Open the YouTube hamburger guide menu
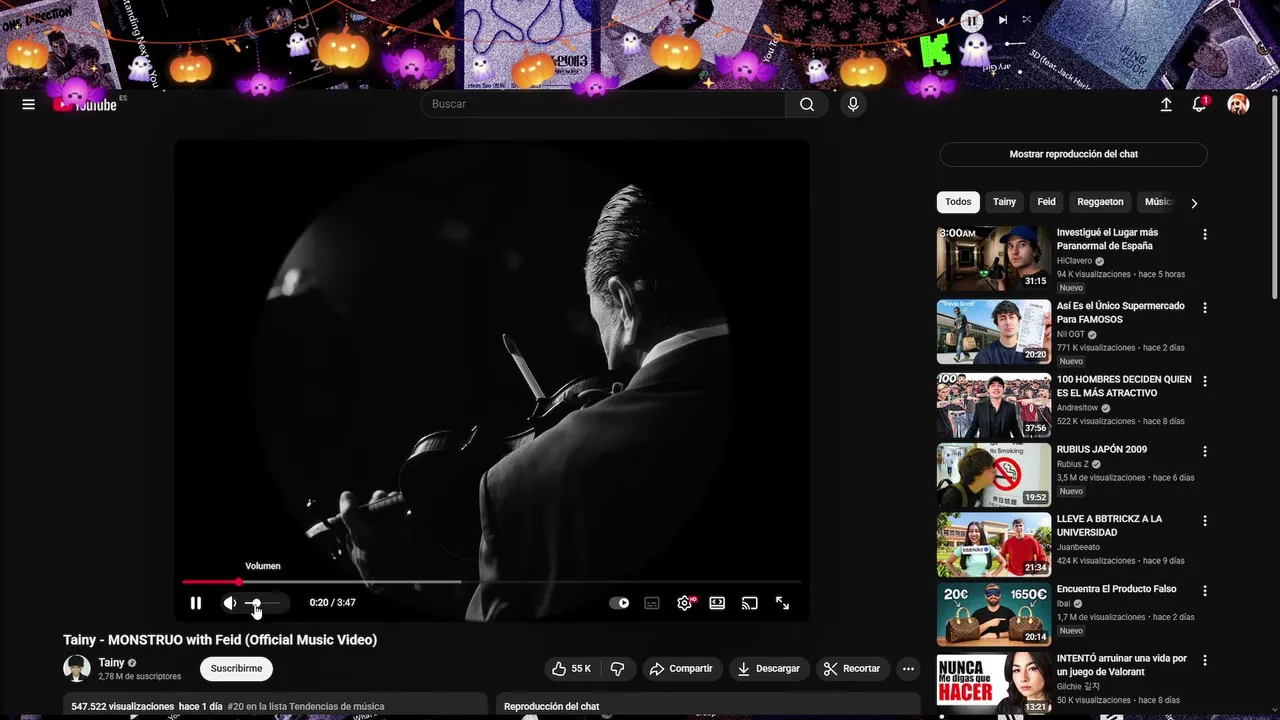 point(28,104)
